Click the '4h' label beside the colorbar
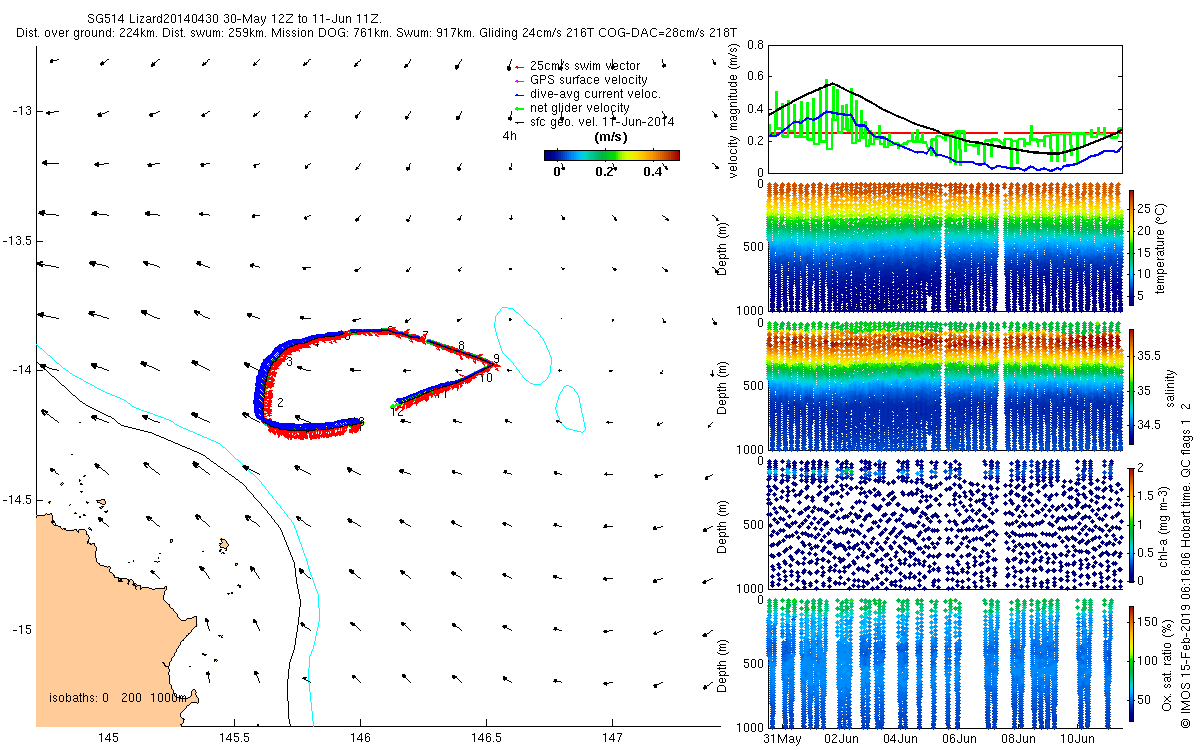The width and height of the screenshot is (1200, 750). click(x=509, y=137)
